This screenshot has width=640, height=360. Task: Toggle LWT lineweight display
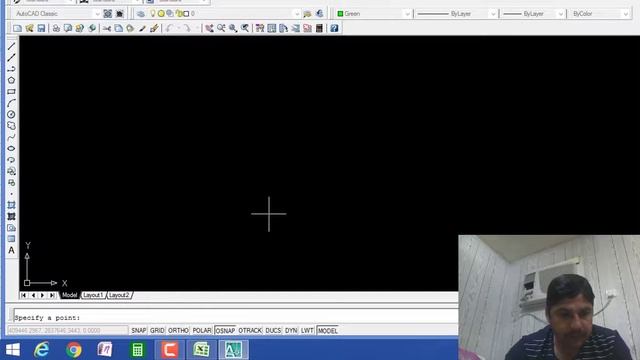307,331
